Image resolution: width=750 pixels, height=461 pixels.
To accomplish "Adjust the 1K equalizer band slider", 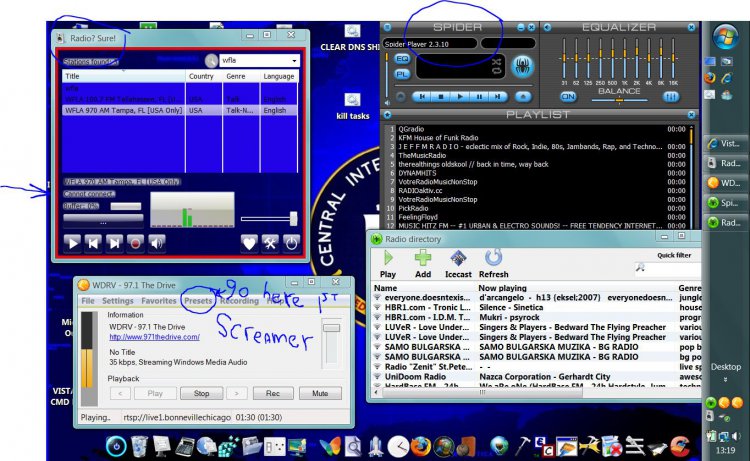I will tap(624, 59).
